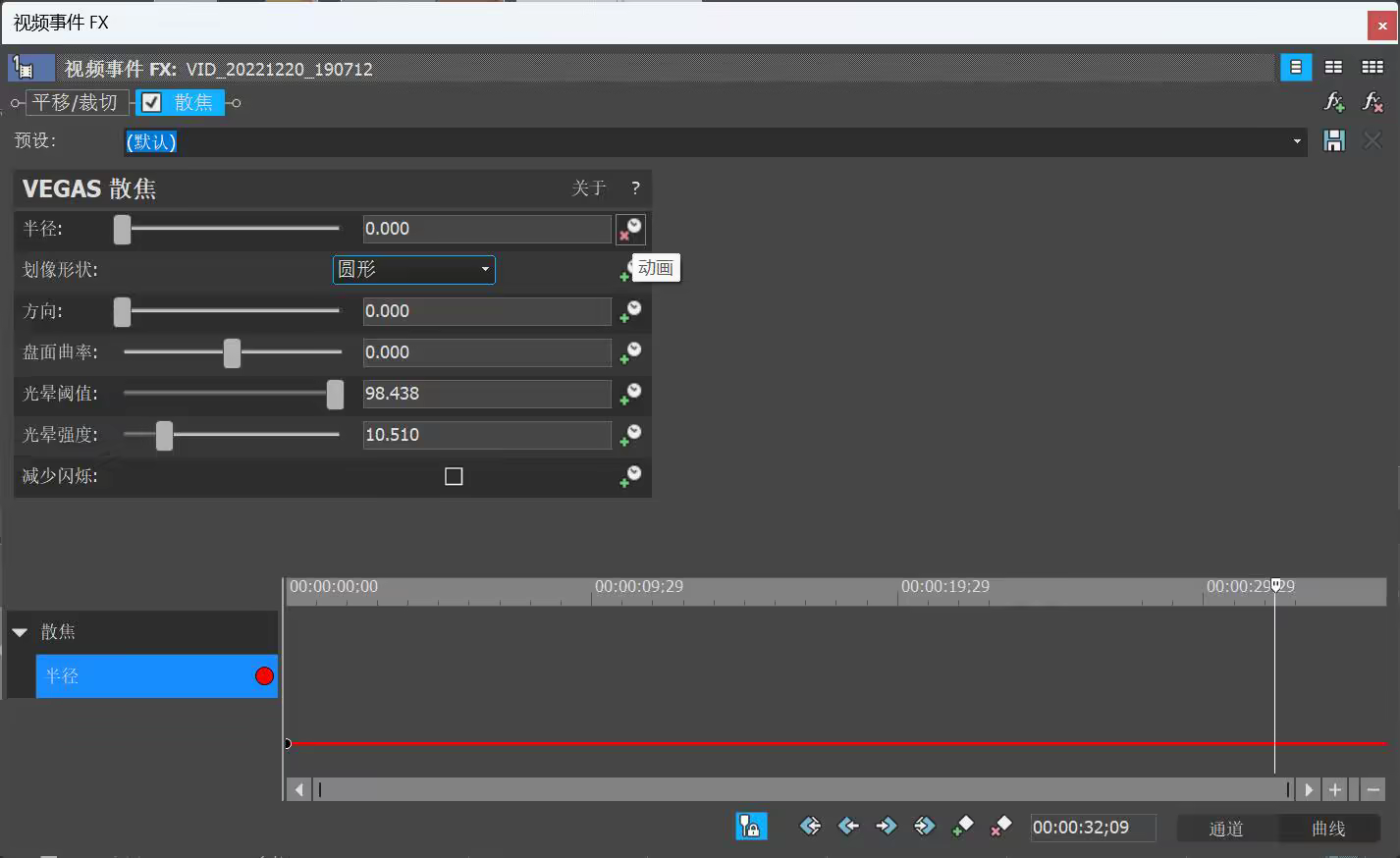This screenshot has height=858, width=1400.
Task: Select the 平移/裁切 effect in chain
Action: coord(75,102)
